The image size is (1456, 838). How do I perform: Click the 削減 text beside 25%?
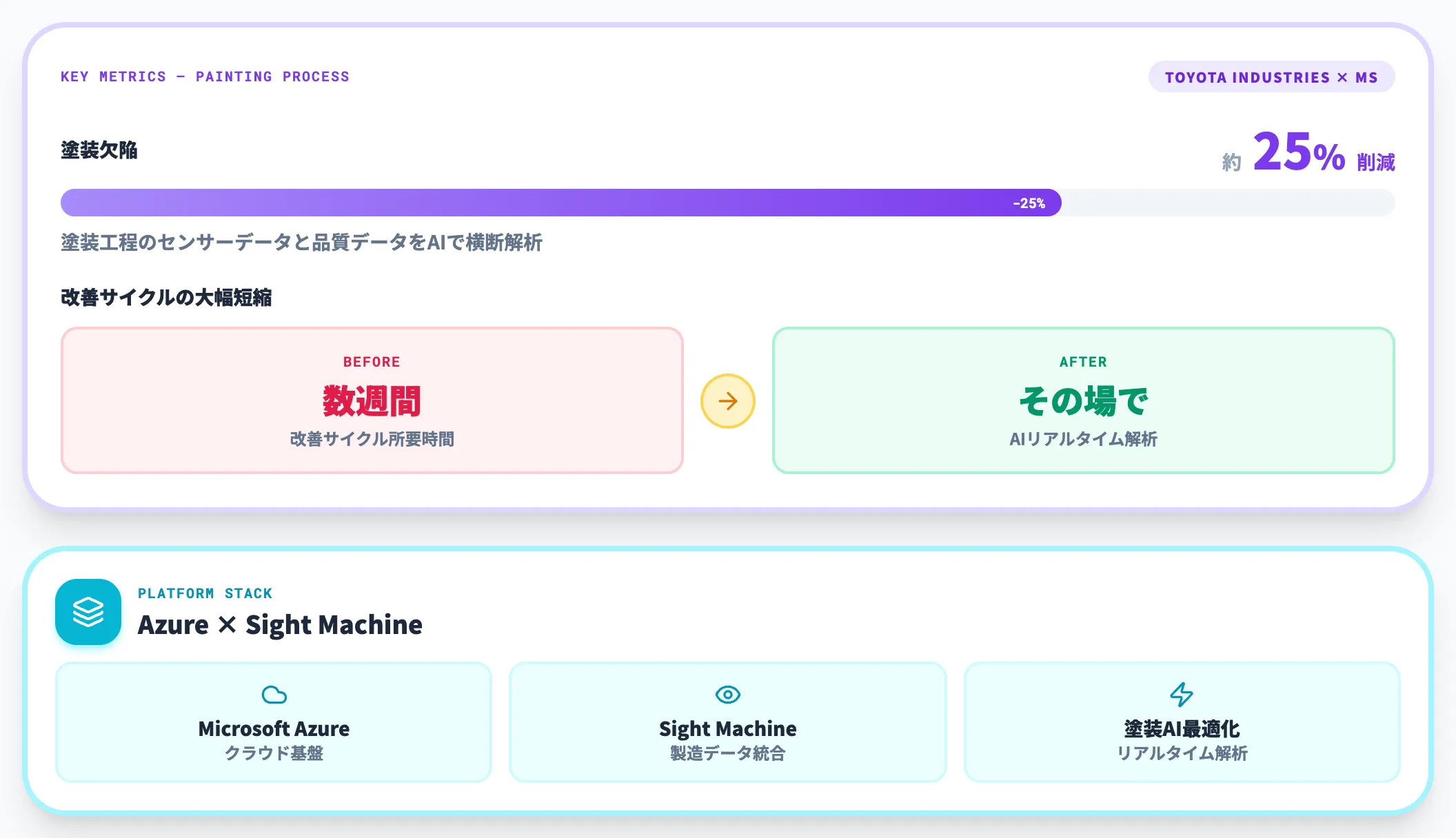(1376, 162)
